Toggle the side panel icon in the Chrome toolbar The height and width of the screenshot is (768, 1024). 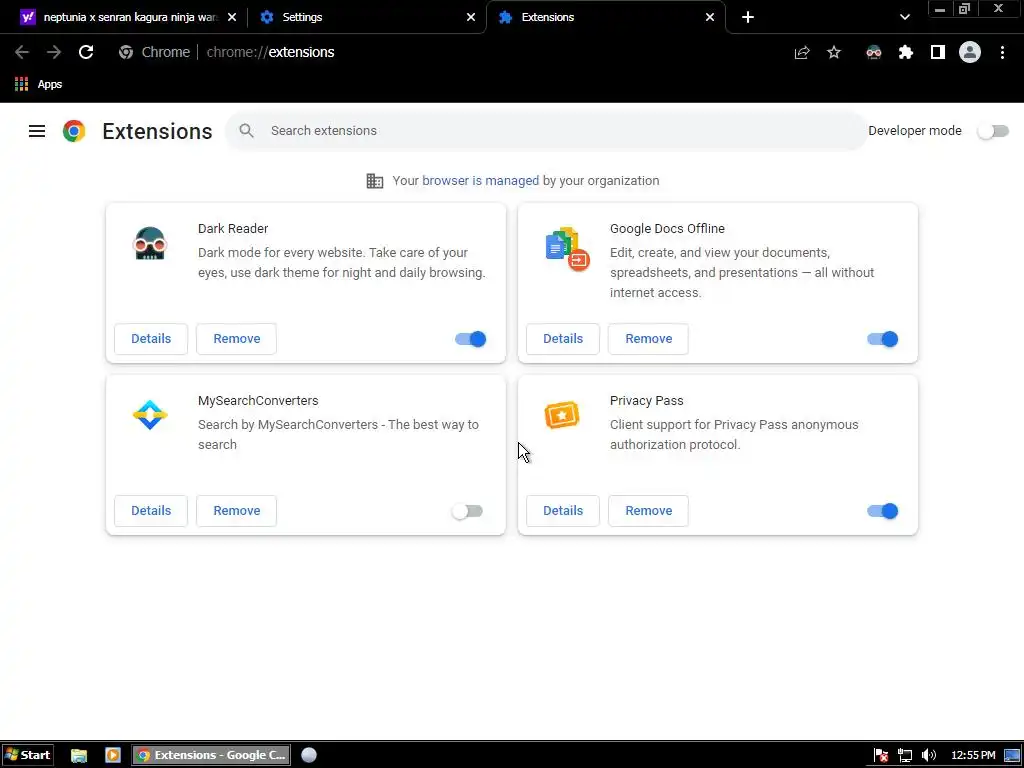pos(937,52)
